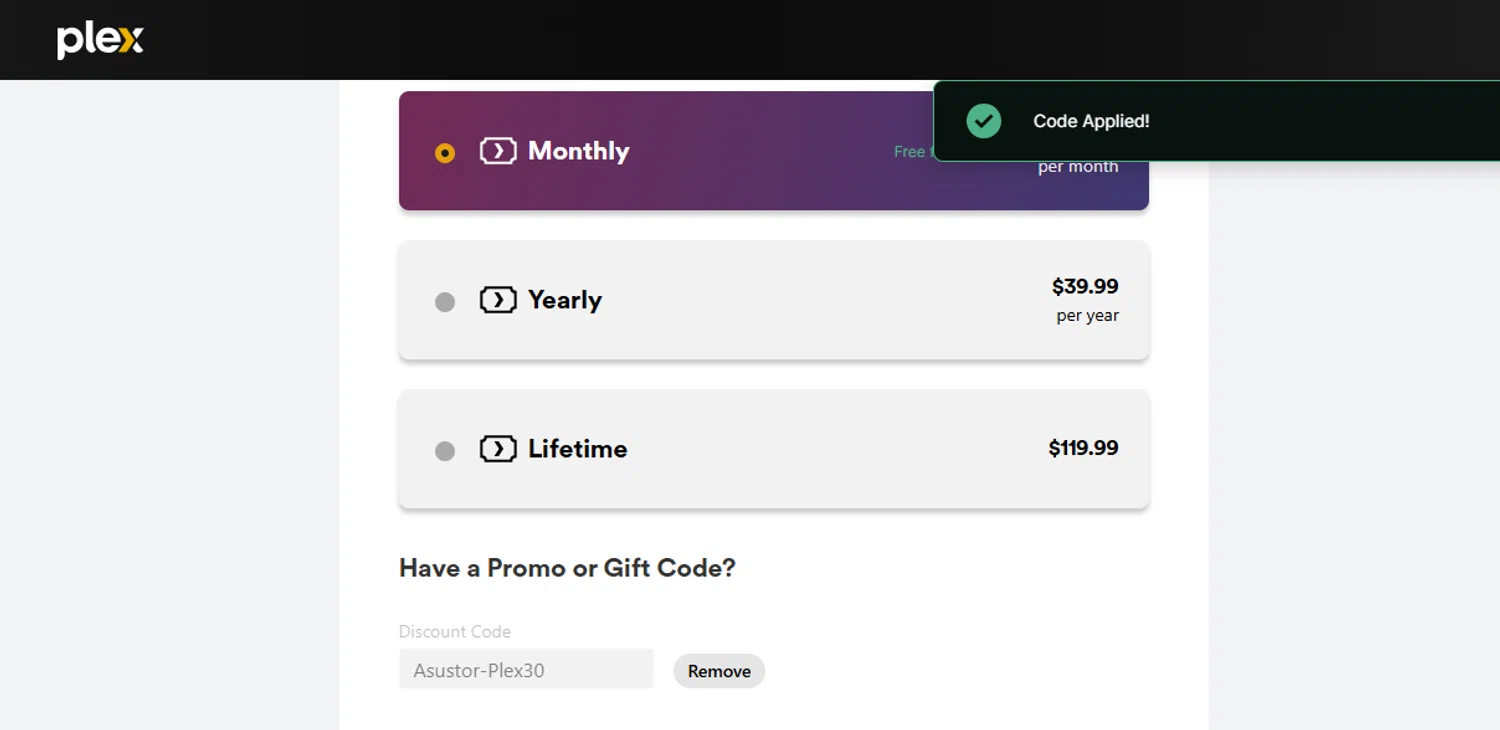Click the "Discount Code" field label
1500x730 pixels.
click(455, 632)
